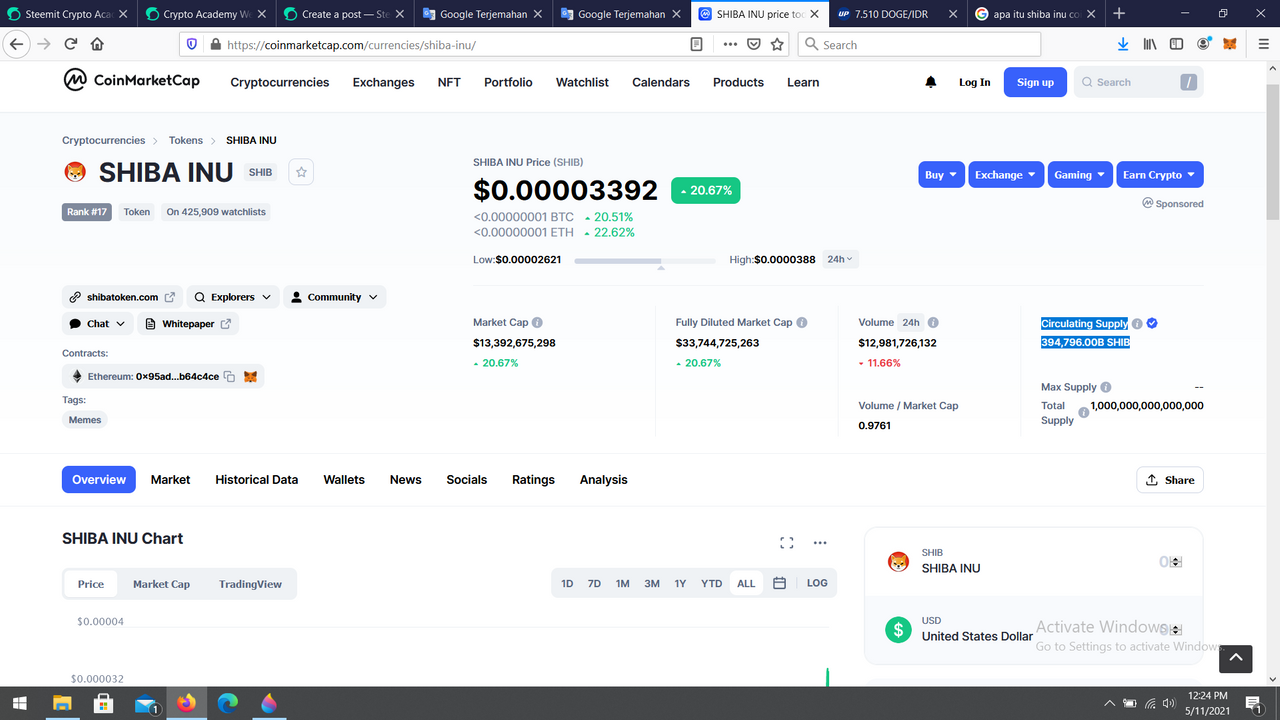The image size is (1280, 720).
Task: Expand the Chat dropdown
Action: point(98,324)
